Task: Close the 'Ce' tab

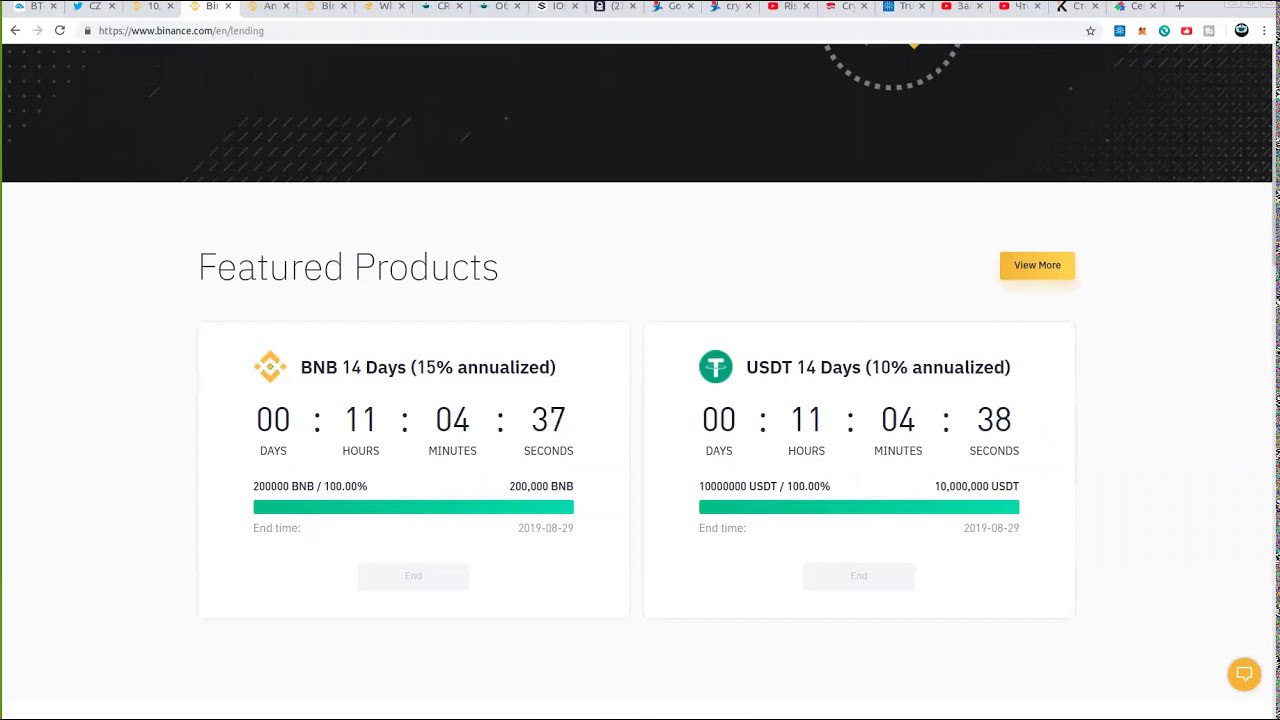Action: (1154, 6)
